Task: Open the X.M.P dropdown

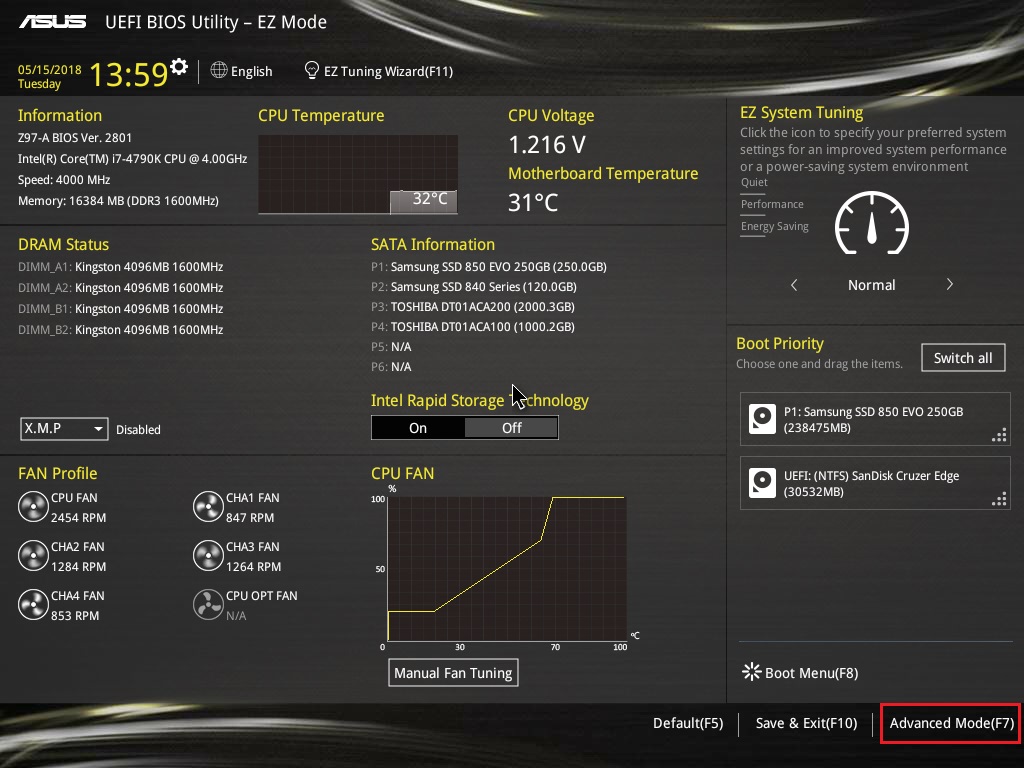Action: (x=64, y=428)
